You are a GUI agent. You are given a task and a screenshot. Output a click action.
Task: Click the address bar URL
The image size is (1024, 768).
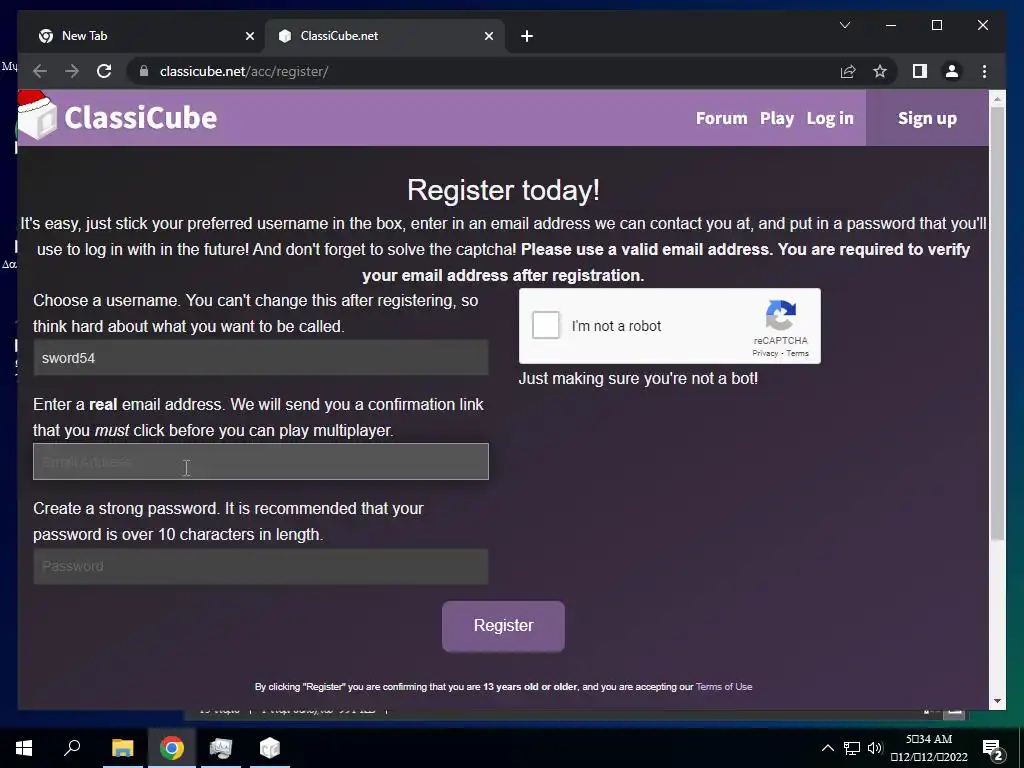pyautogui.click(x=244, y=71)
